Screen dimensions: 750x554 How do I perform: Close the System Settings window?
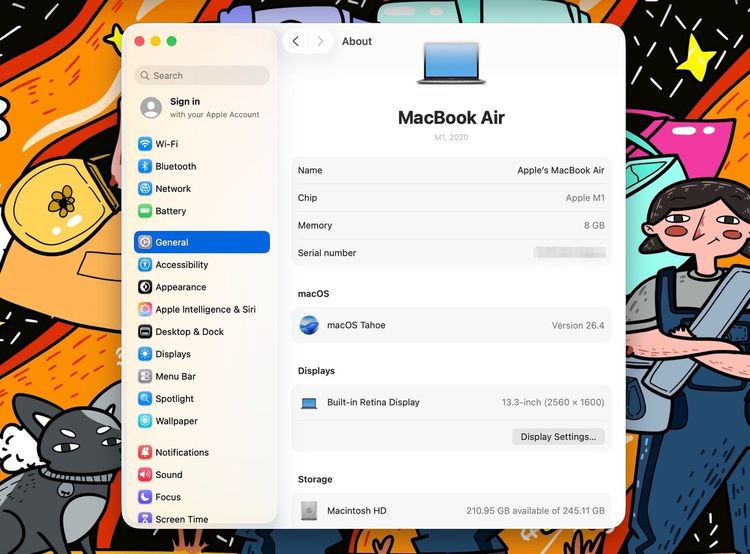coord(140,41)
